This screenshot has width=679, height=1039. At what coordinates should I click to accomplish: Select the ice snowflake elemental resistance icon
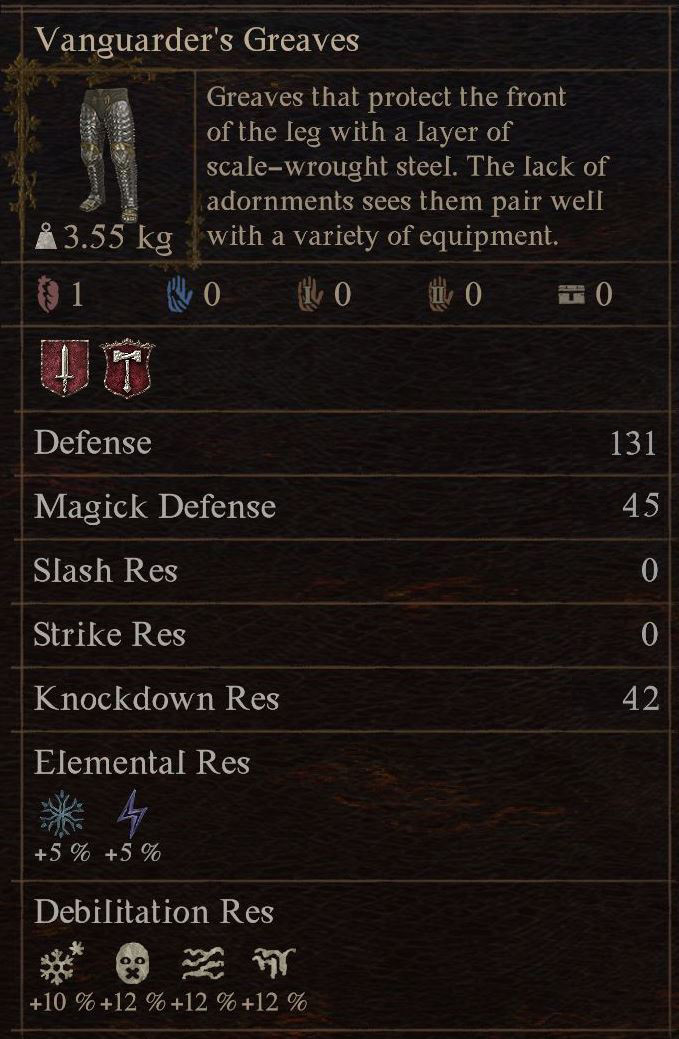tap(60, 815)
